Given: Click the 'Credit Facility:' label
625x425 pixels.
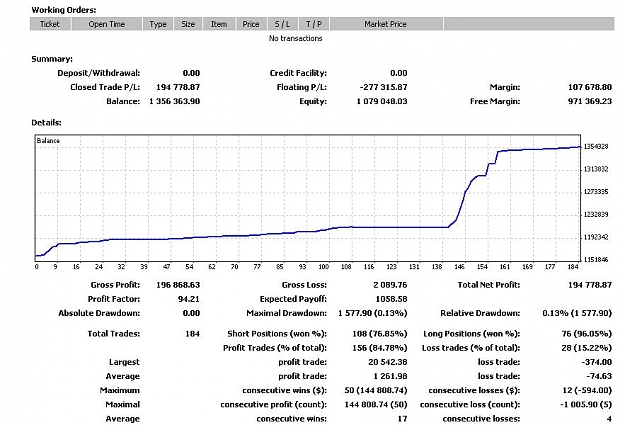Looking at the screenshot, I should tap(298, 73).
